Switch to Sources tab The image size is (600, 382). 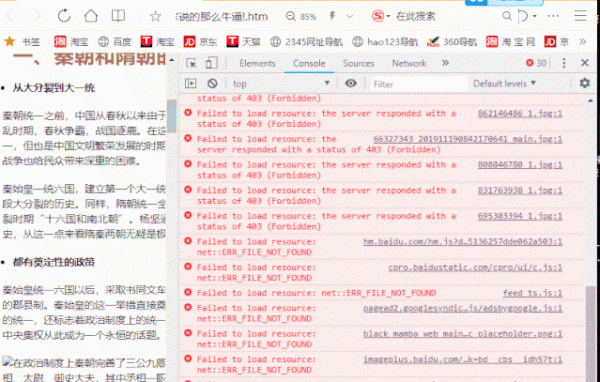358,63
